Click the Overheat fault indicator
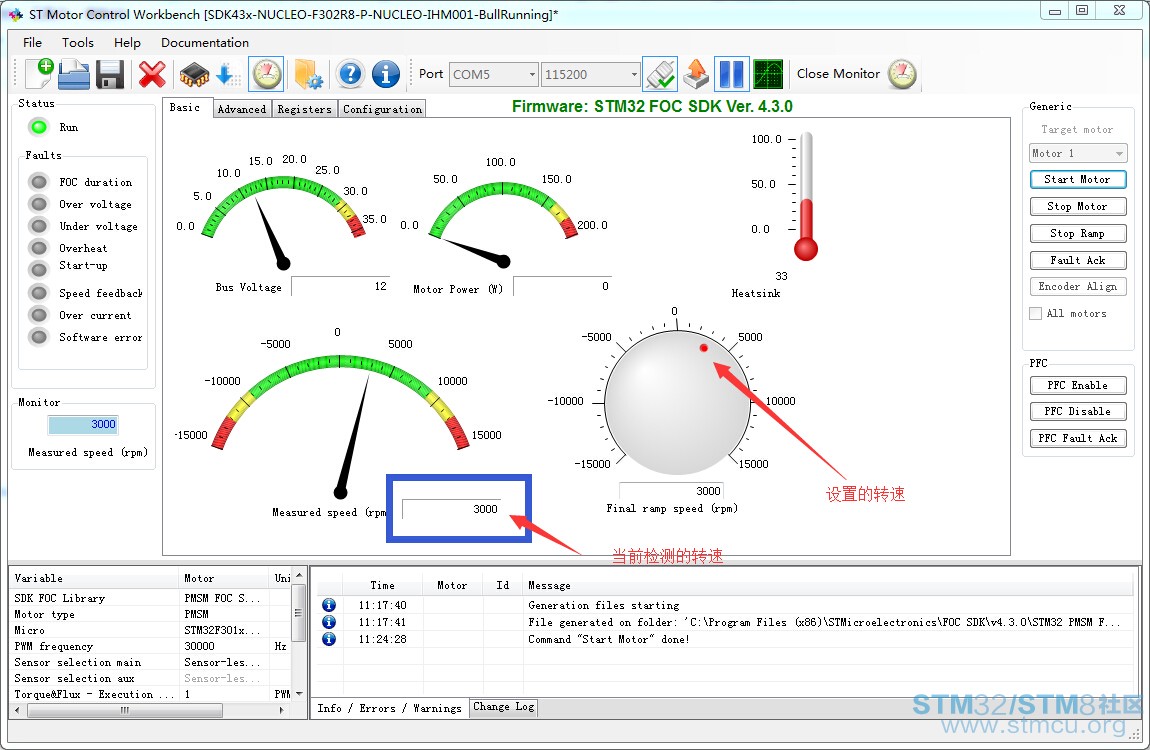The width and height of the screenshot is (1150, 750). (x=39, y=248)
